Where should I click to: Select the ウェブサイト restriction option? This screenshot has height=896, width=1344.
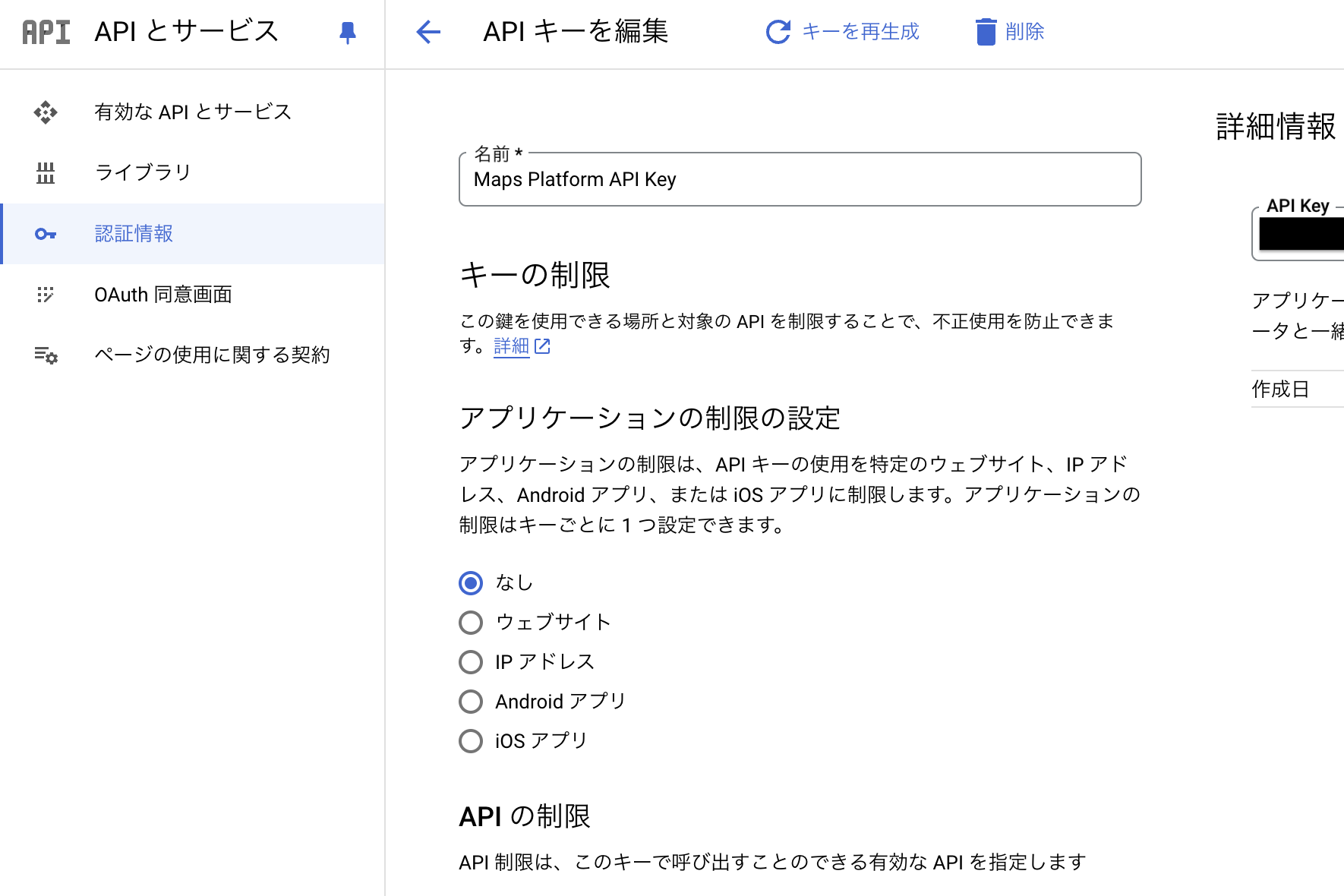pos(471,622)
